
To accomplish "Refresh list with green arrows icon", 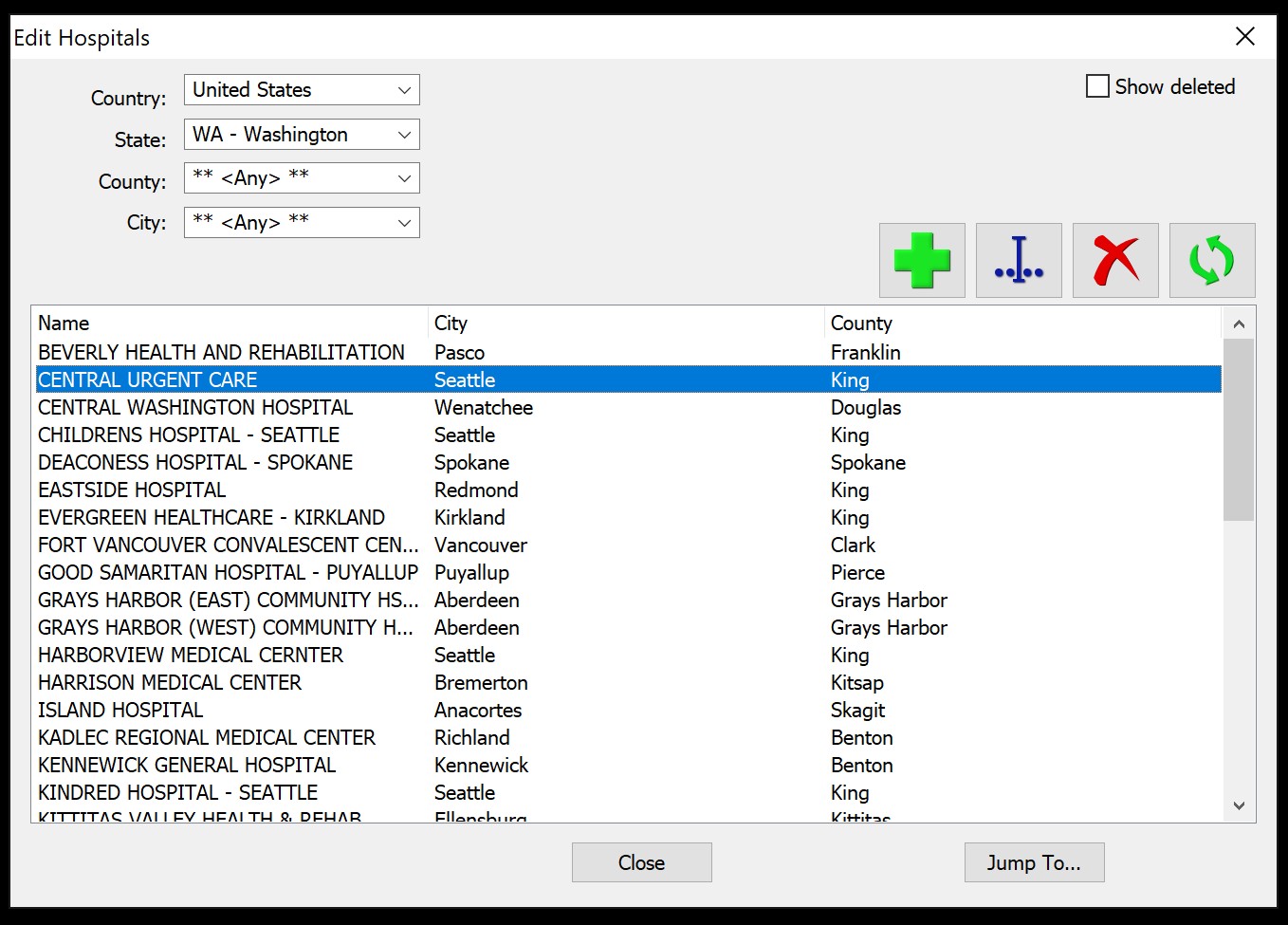I will tap(1212, 261).
